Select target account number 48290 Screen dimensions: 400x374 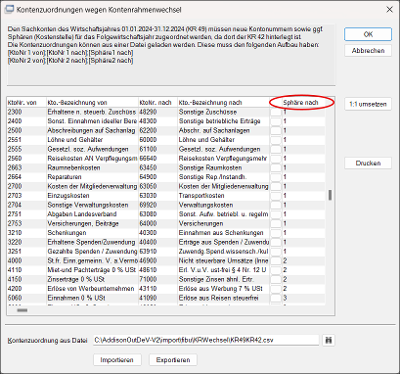pos(148,112)
